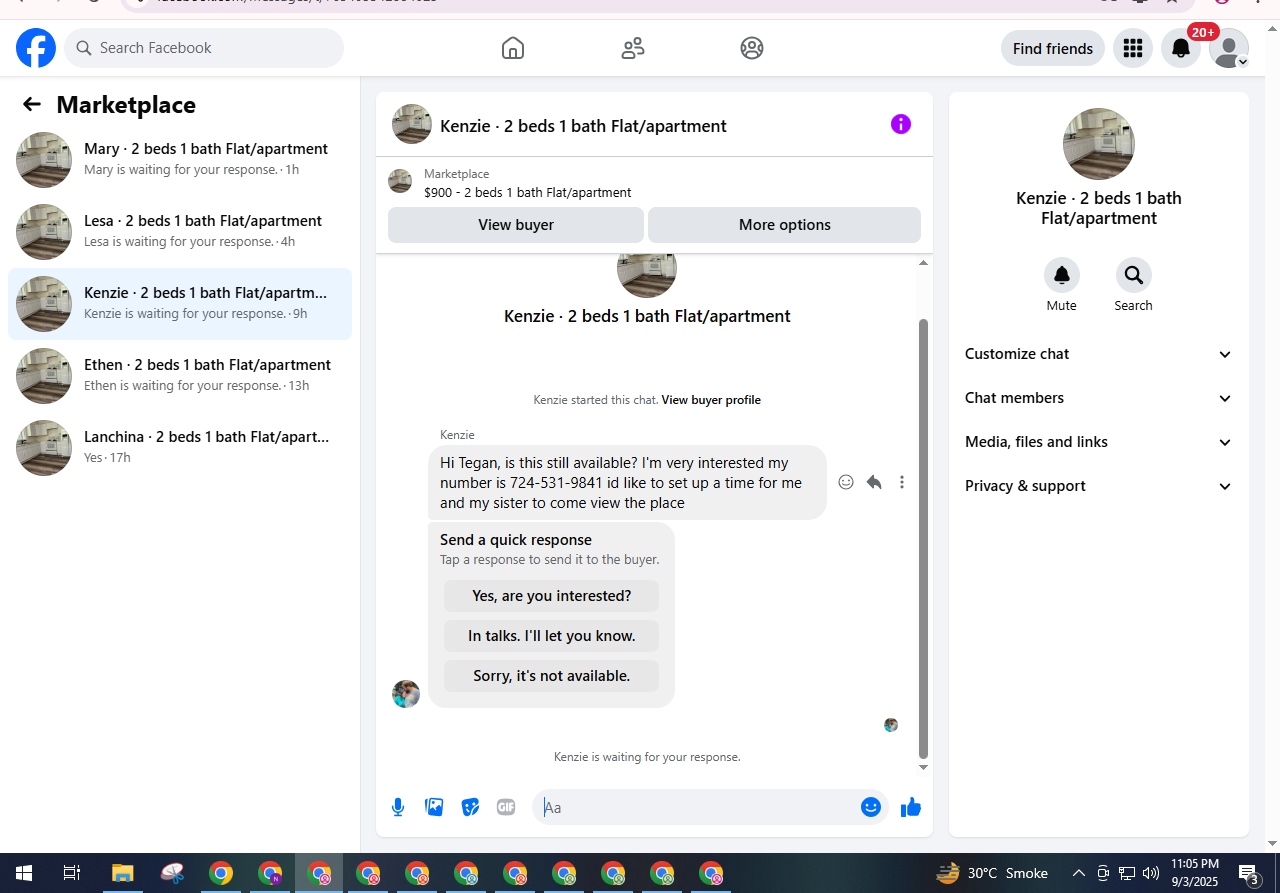This screenshot has height=893, width=1280.
Task: Open the Facebook menu grid icon
Action: point(1133,48)
